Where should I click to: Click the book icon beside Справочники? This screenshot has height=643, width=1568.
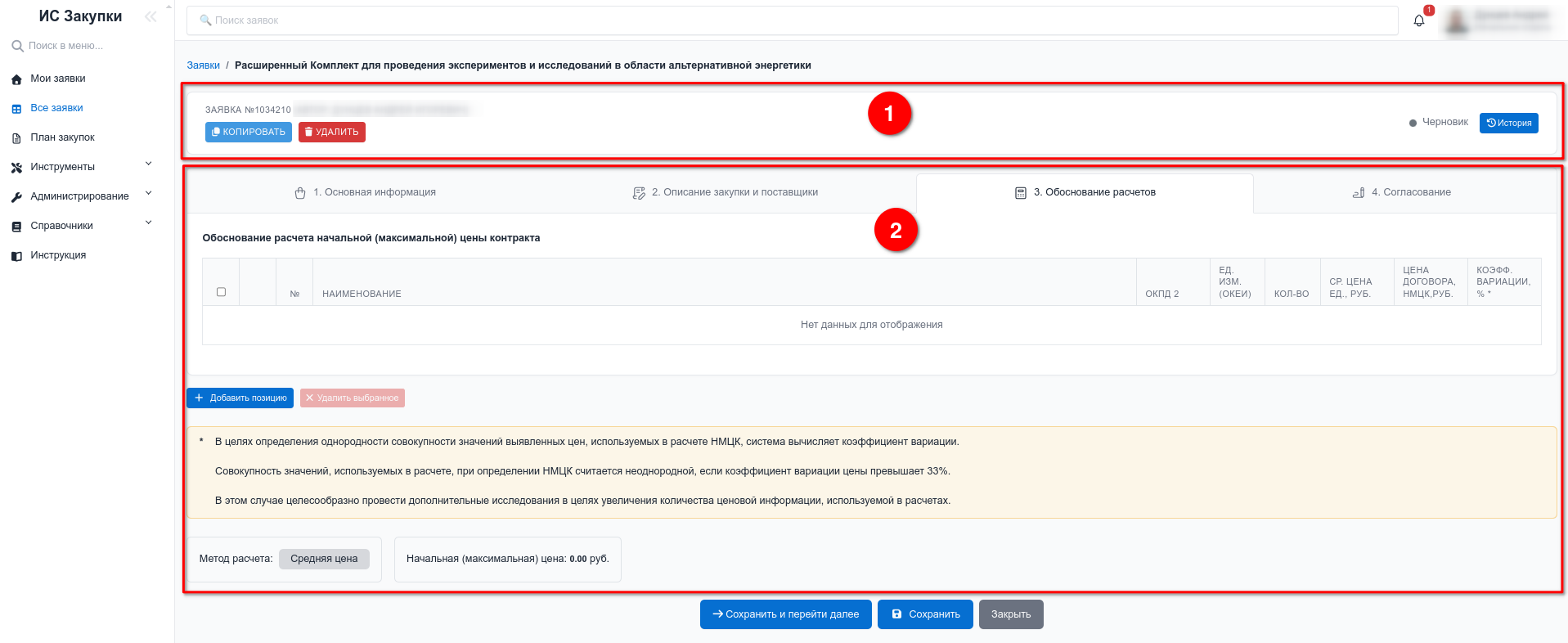[x=16, y=227]
